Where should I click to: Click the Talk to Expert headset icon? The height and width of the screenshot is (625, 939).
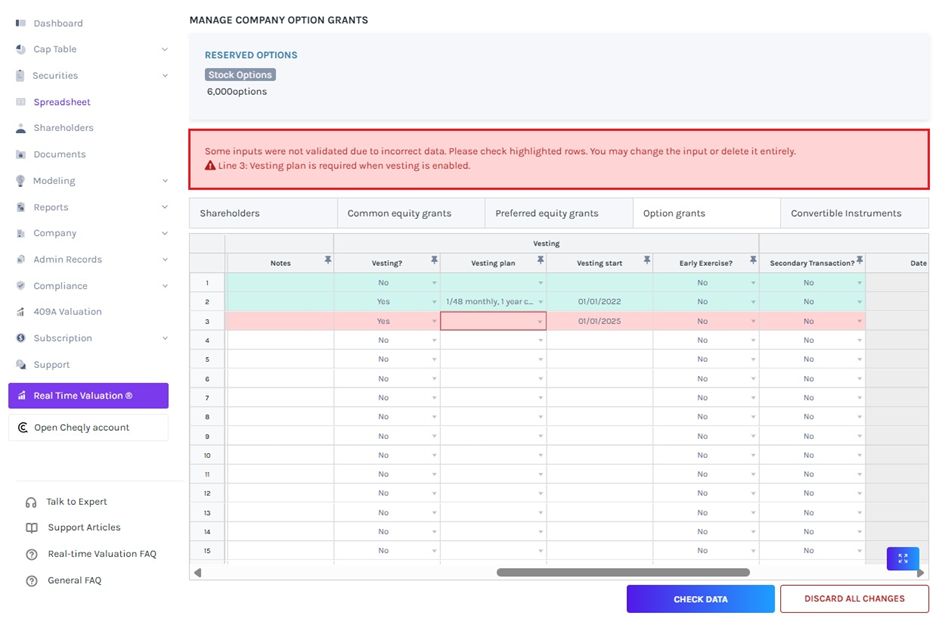(x=31, y=501)
